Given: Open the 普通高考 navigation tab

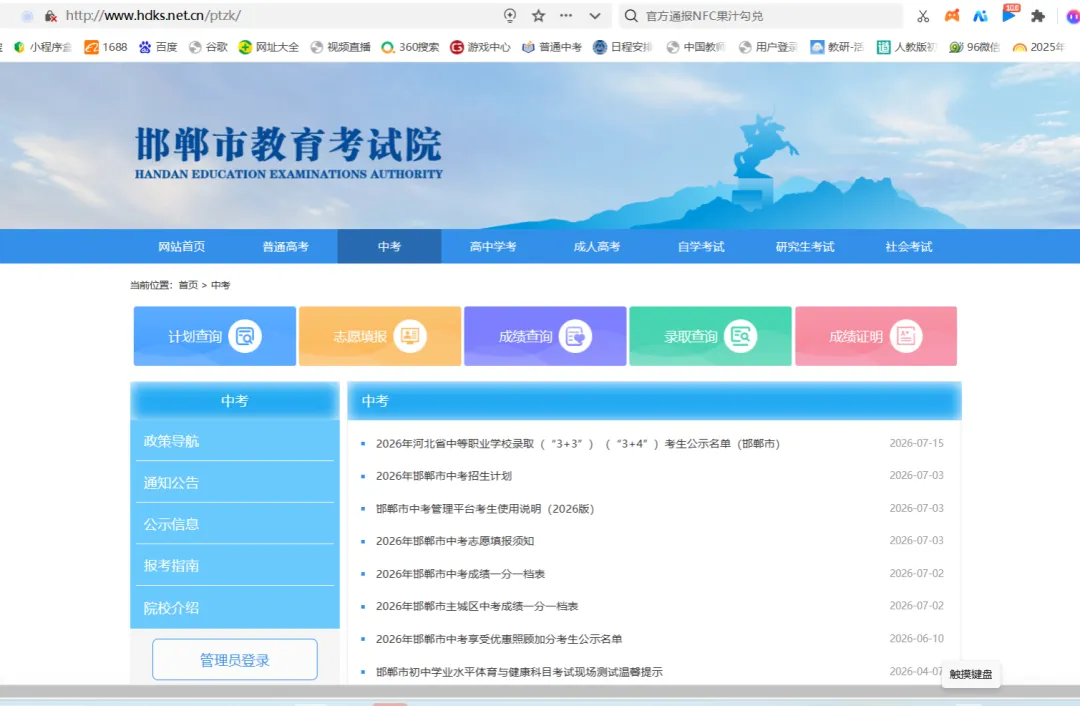Looking at the screenshot, I should pyautogui.click(x=286, y=247).
